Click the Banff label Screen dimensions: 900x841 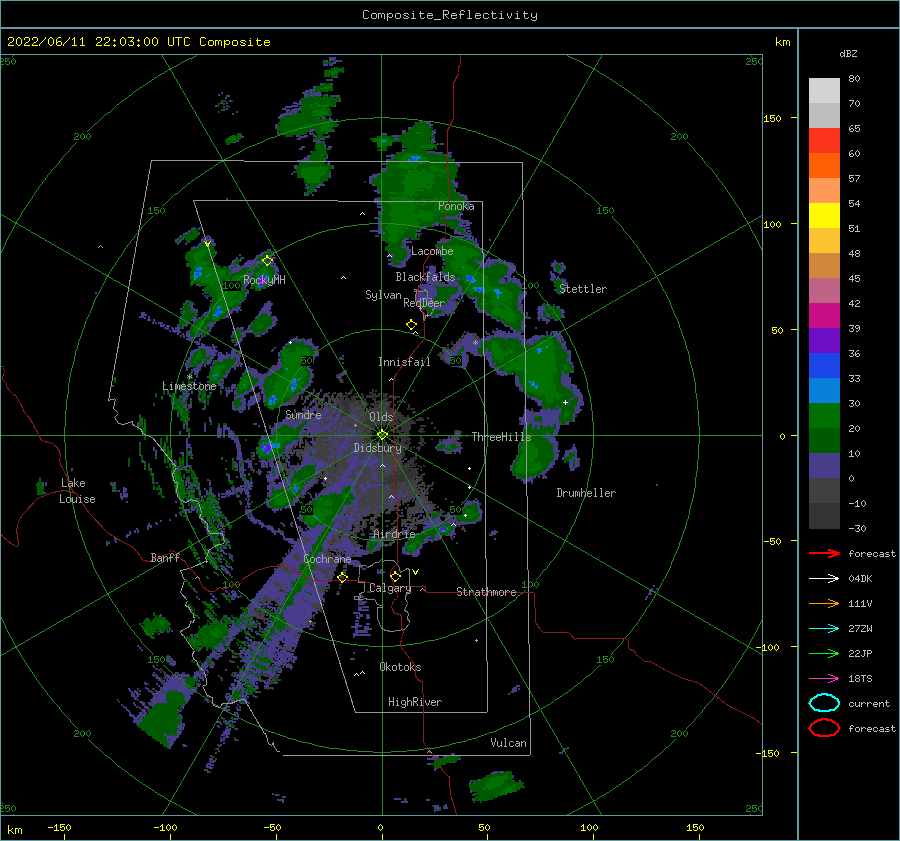[x=165, y=557]
